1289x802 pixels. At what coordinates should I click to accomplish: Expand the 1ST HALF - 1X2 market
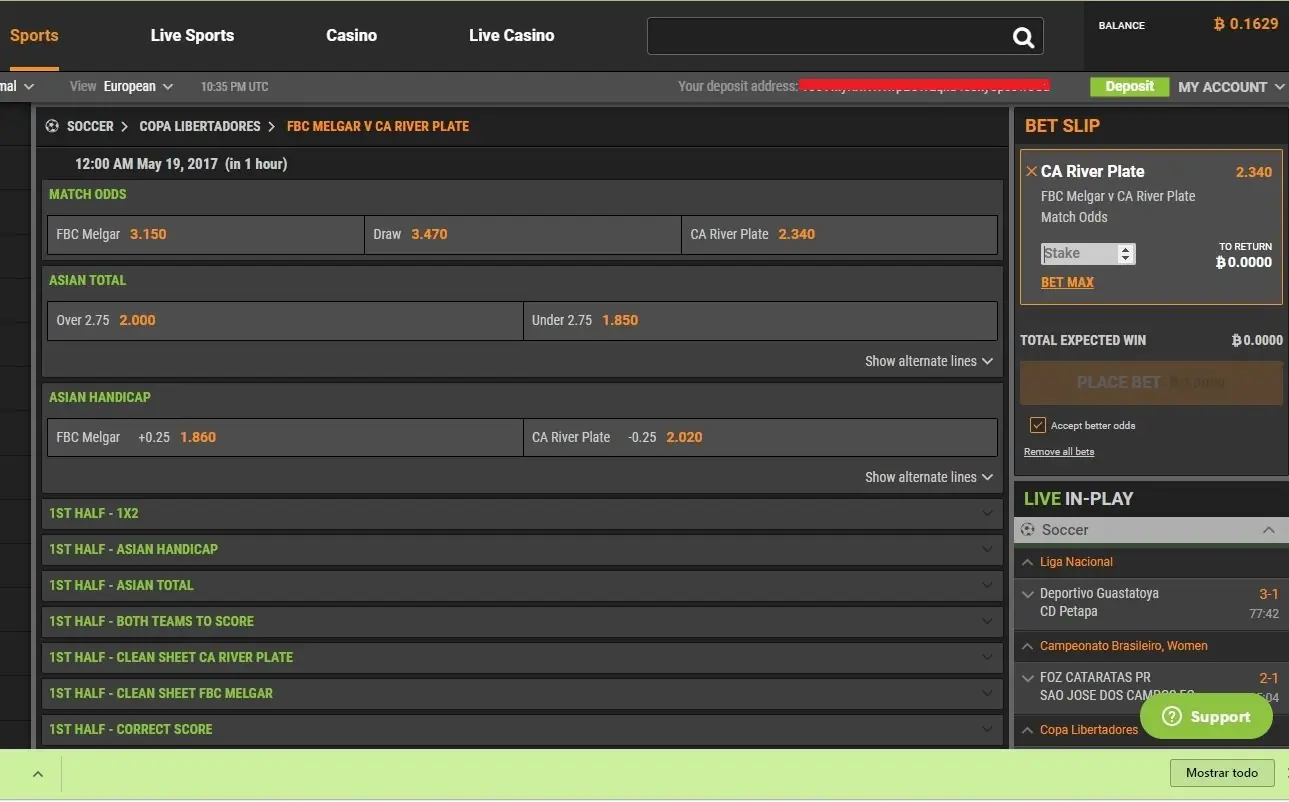(x=520, y=513)
